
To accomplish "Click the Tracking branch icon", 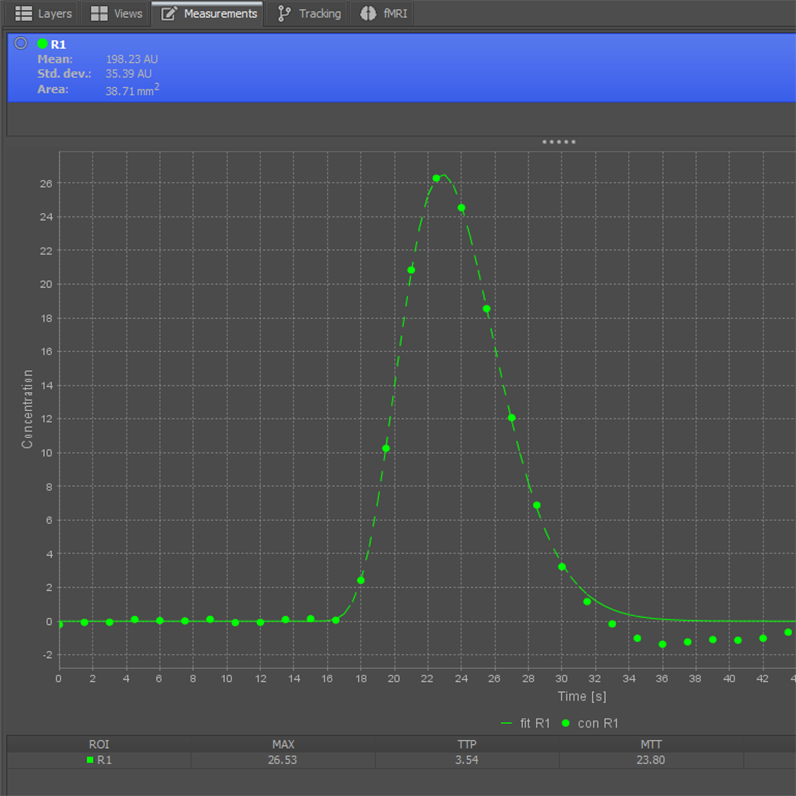I will pos(284,14).
